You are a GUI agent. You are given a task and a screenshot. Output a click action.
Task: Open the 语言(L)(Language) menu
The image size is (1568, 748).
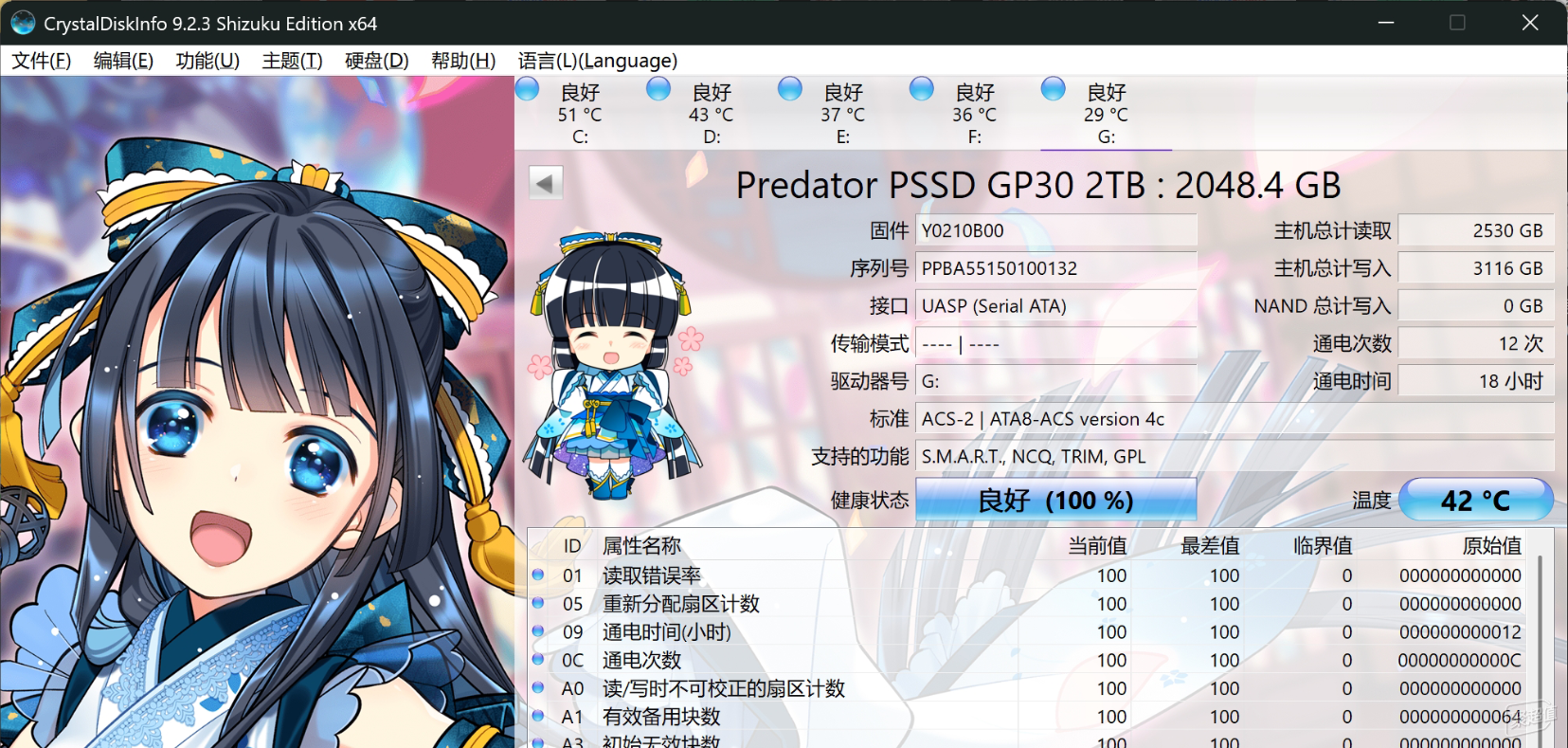coord(597,61)
